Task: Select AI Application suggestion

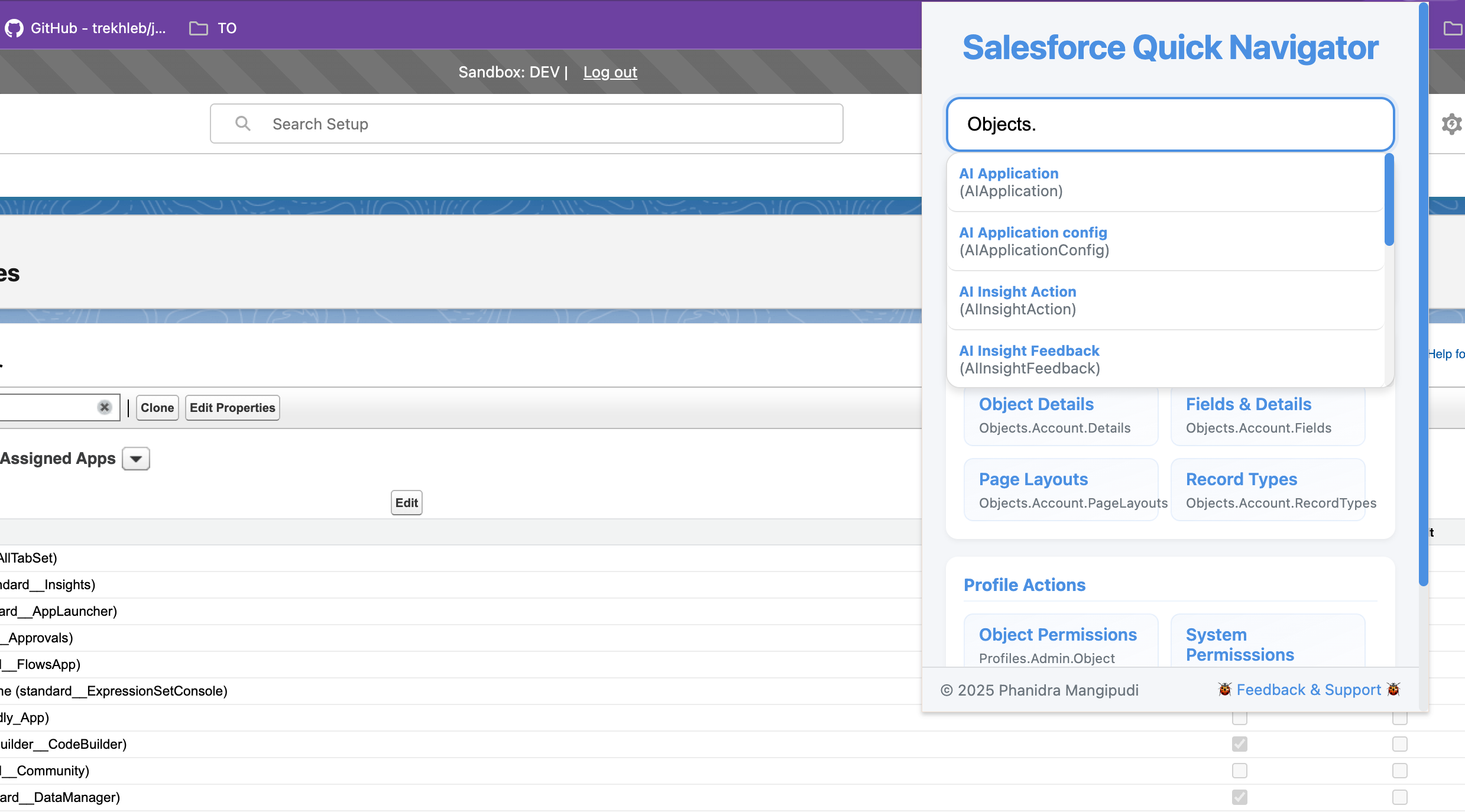Action: tap(1165, 182)
